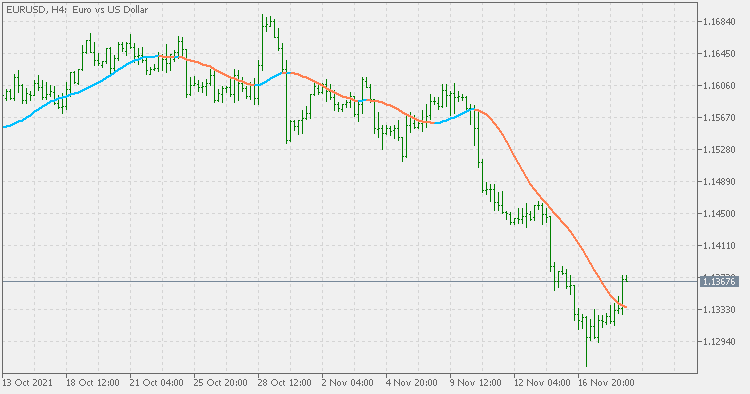This screenshot has height=394, width=750.
Task: Click the 1.16060 price axis label
Action: pos(719,86)
